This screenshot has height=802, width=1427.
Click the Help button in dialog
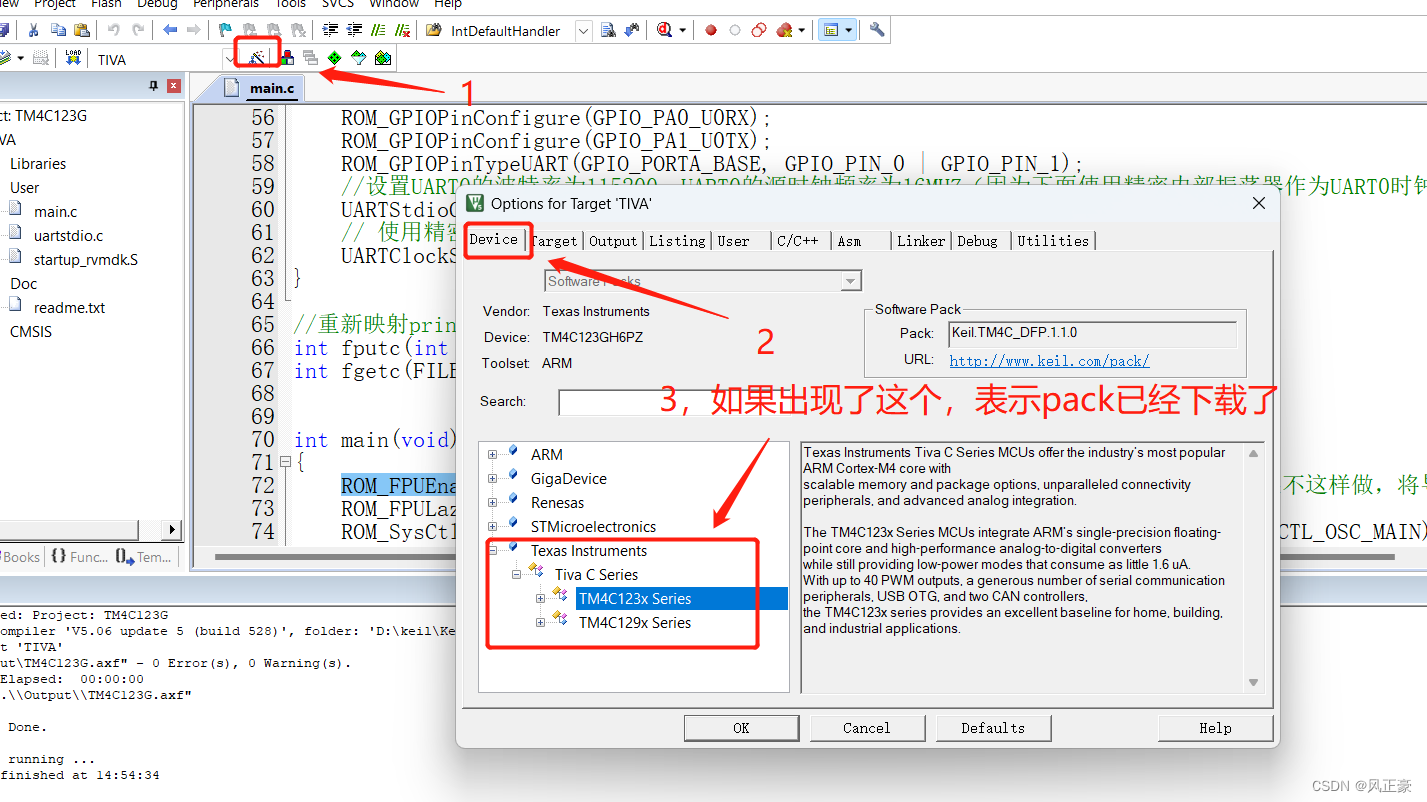click(x=1216, y=728)
